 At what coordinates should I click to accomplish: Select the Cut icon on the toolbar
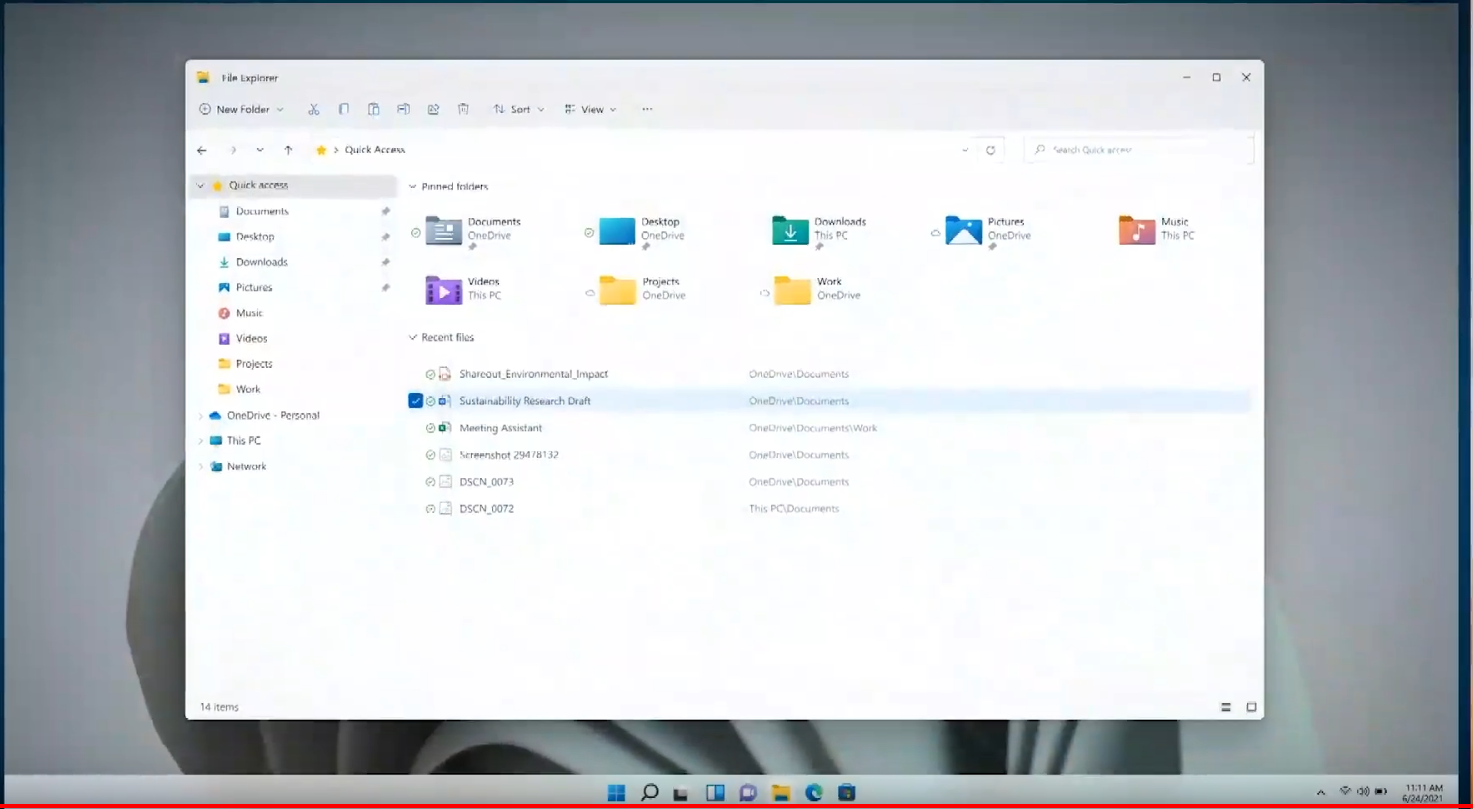point(315,109)
